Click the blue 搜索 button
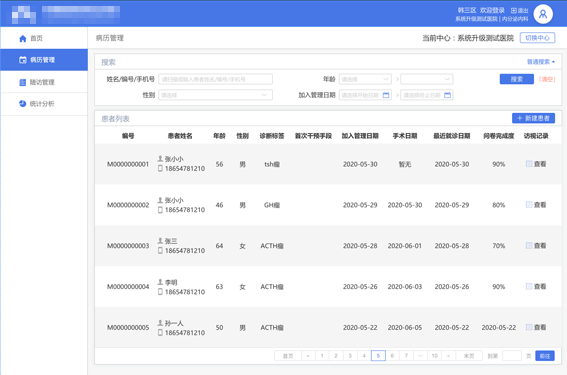 pyautogui.click(x=516, y=79)
